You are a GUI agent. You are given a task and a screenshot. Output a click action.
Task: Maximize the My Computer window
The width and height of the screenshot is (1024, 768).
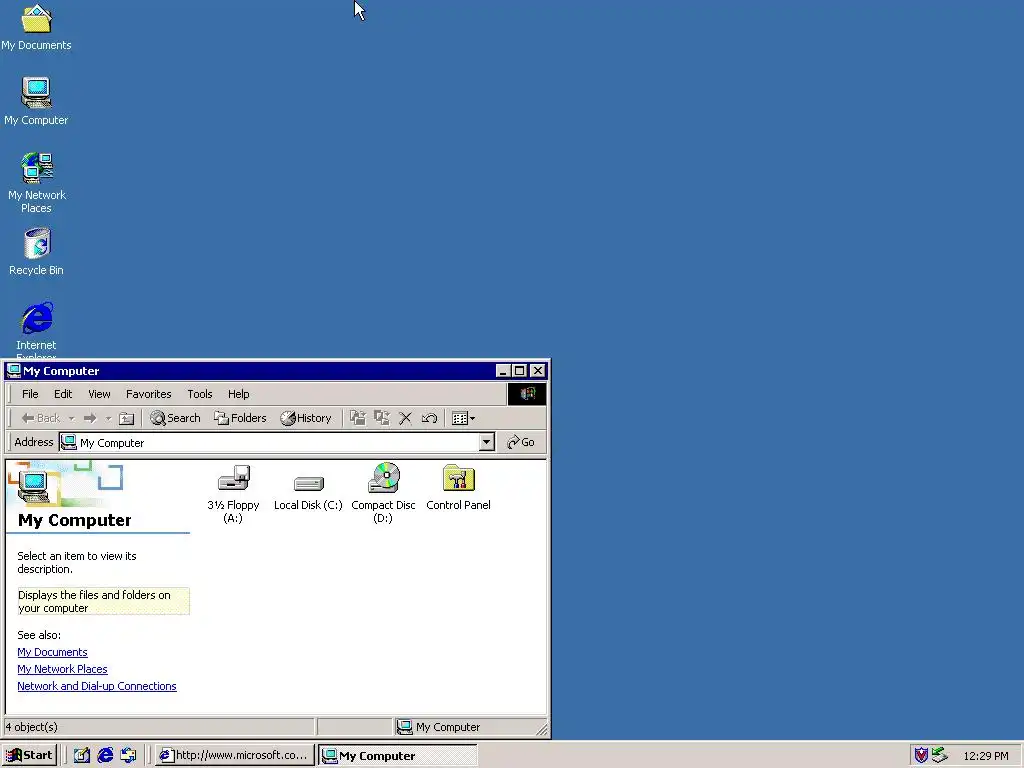pyautogui.click(x=520, y=371)
